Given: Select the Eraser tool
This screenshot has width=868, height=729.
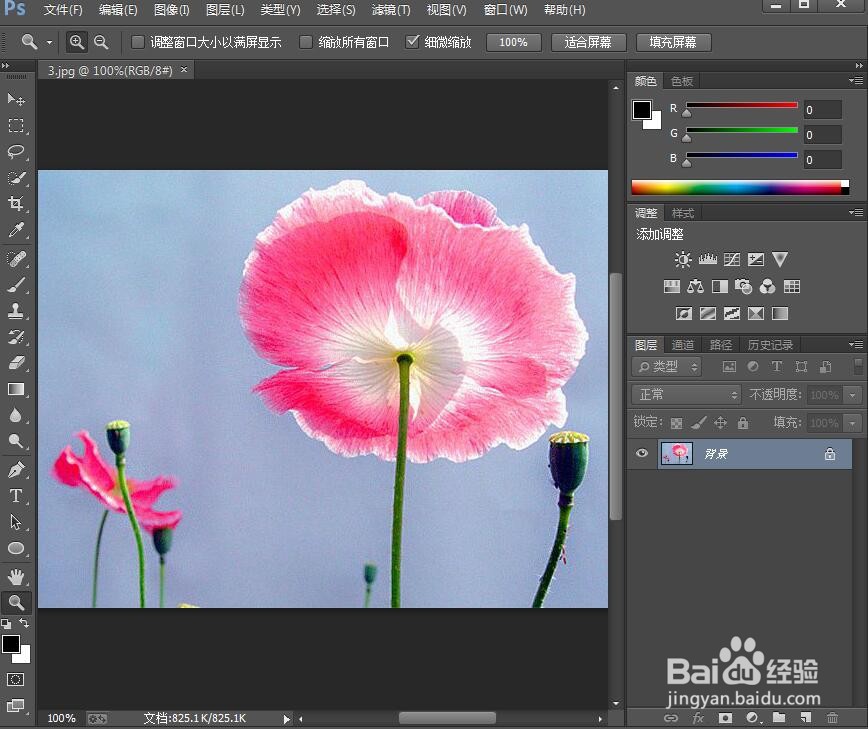Looking at the screenshot, I should 16,363.
